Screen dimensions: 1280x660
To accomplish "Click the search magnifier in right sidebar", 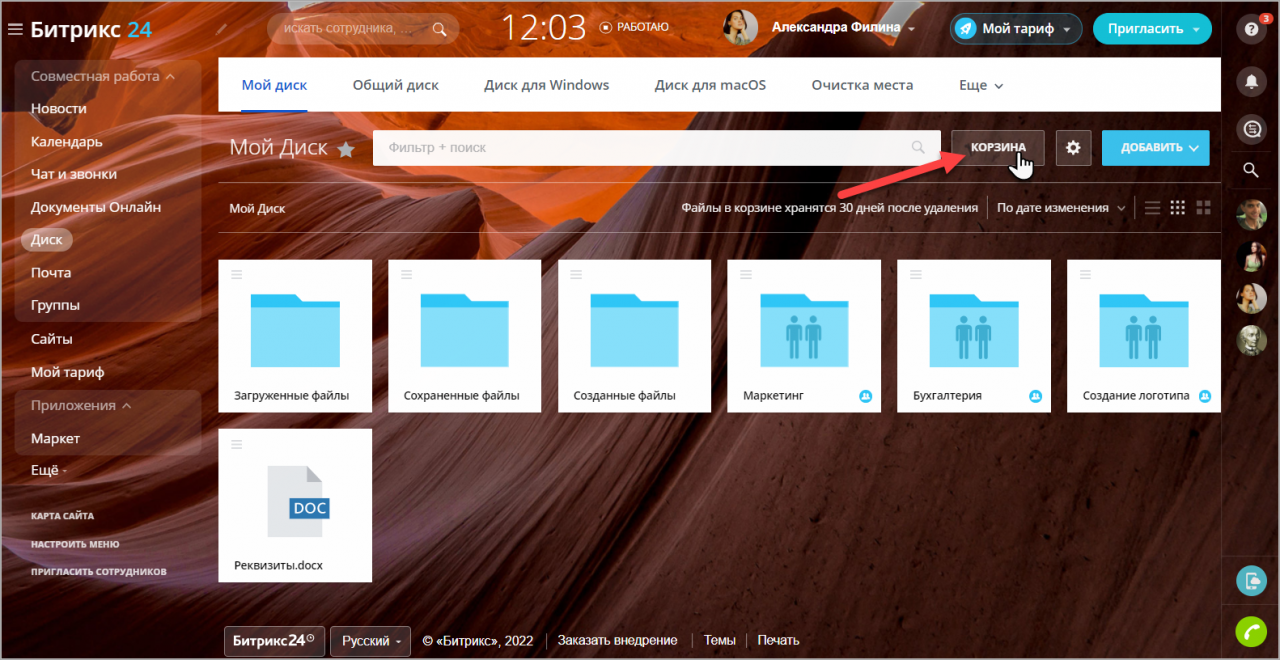I will pos(1250,170).
